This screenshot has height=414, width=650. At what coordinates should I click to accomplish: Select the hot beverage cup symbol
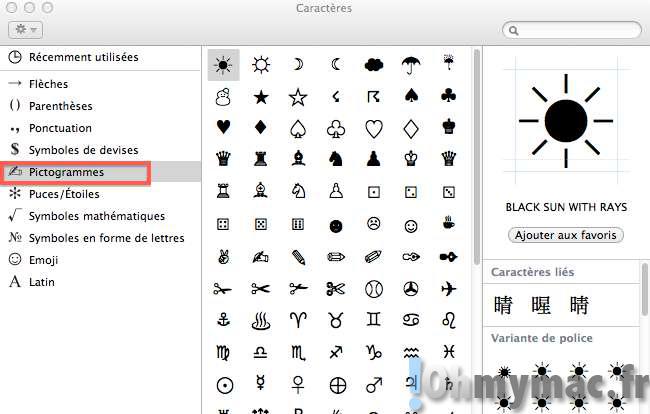coord(449,224)
